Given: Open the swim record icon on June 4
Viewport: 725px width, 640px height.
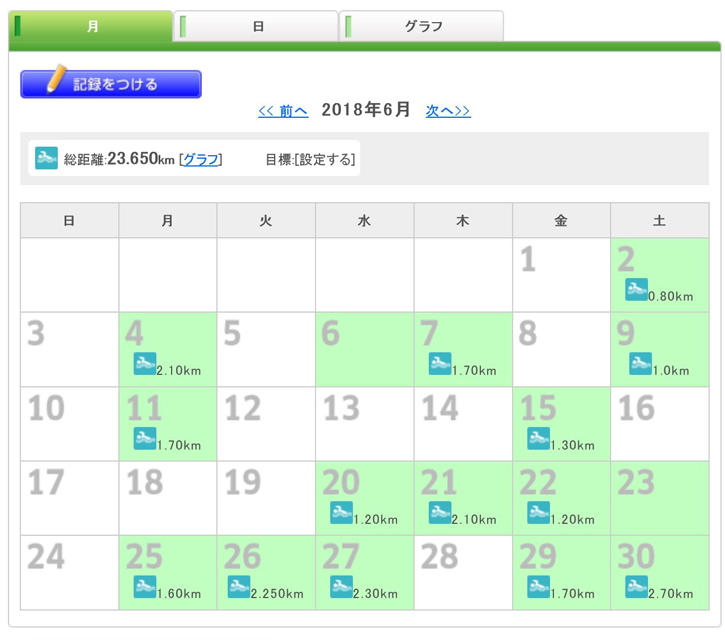Looking at the screenshot, I should click(145, 364).
